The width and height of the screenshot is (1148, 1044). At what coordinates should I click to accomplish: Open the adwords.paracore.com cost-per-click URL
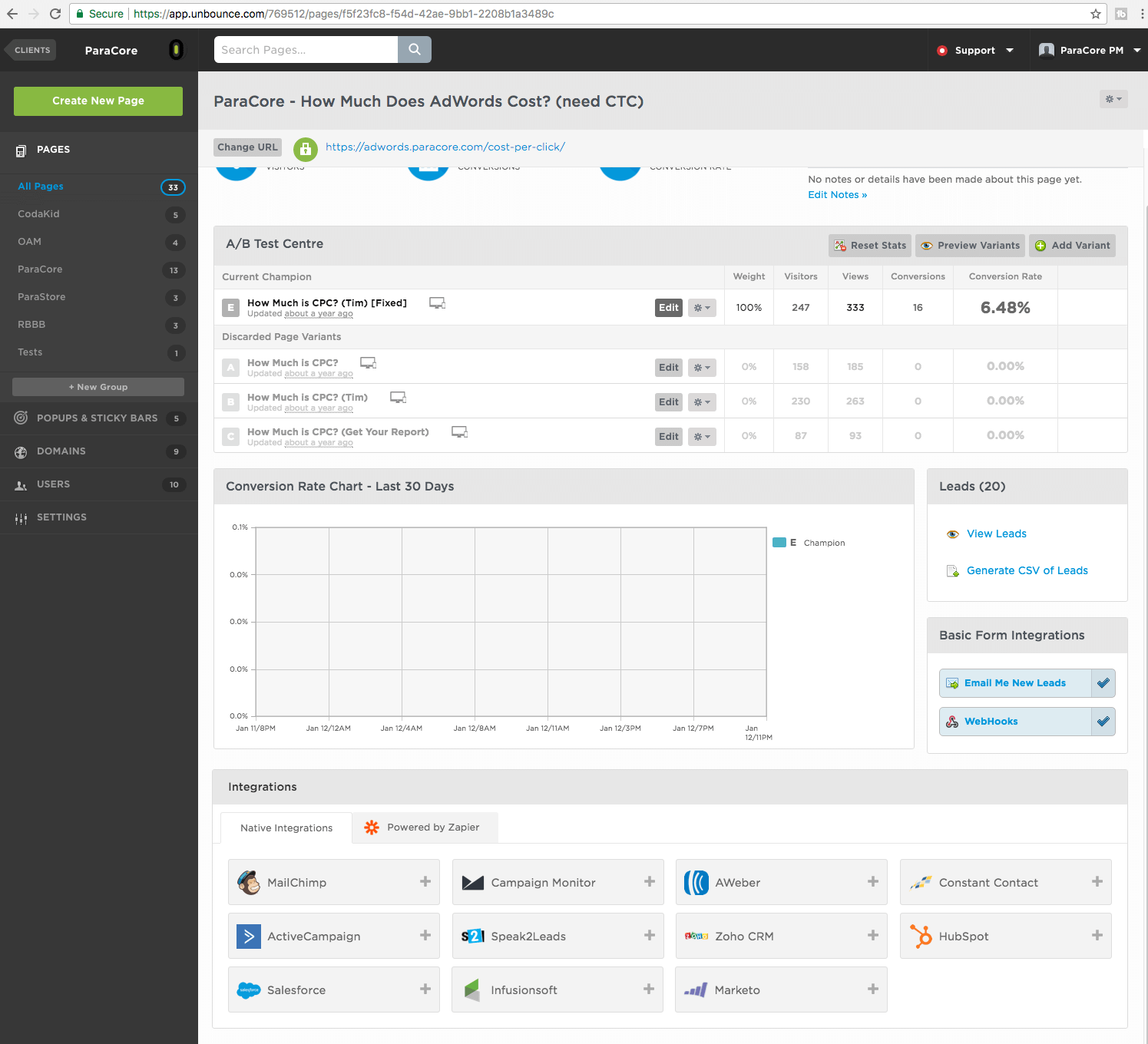coord(445,147)
